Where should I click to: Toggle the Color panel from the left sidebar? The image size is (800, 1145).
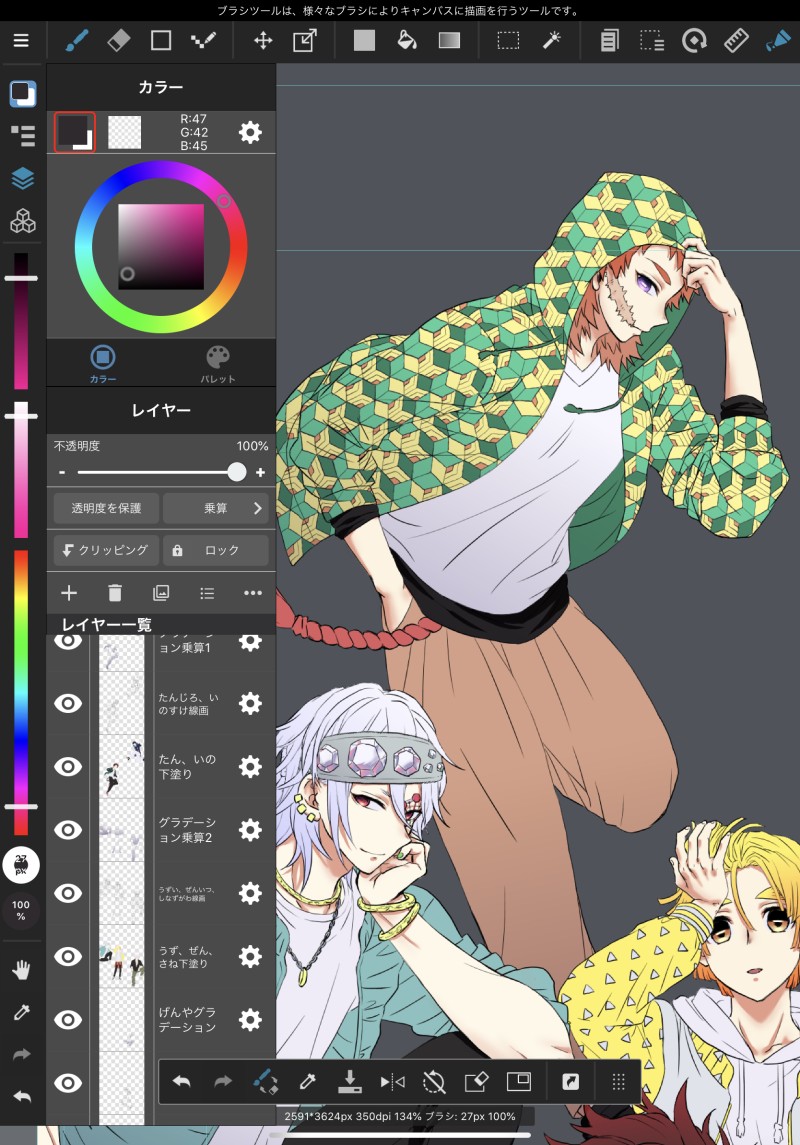click(23, 93)
